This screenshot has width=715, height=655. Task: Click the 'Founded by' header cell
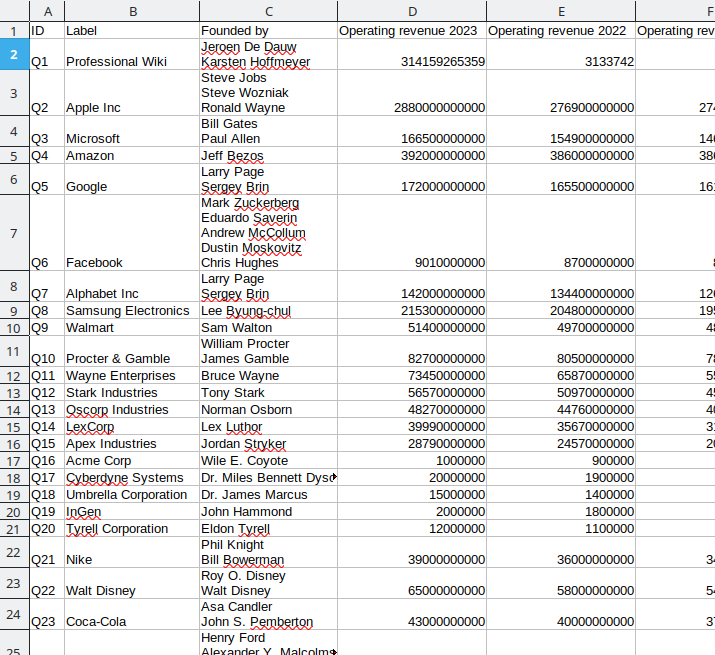click(x=269, y=31)
